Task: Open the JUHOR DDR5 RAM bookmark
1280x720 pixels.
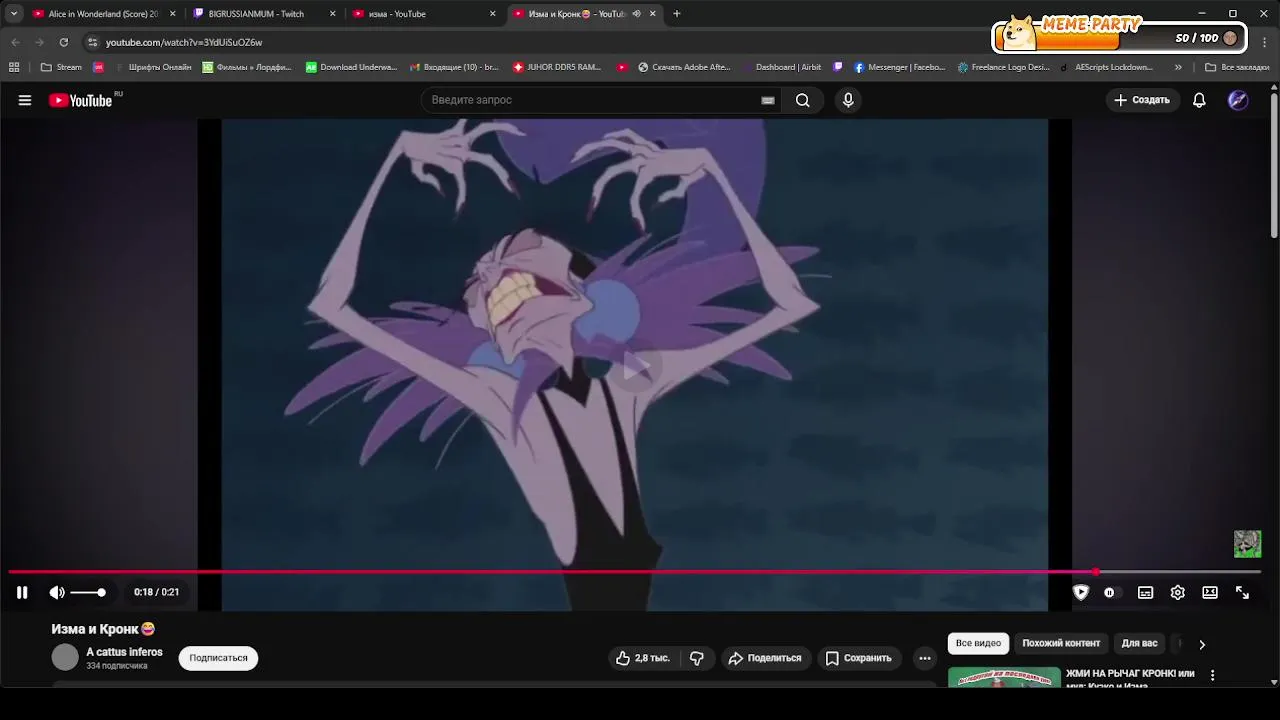Action: click(x=557, y=67)
